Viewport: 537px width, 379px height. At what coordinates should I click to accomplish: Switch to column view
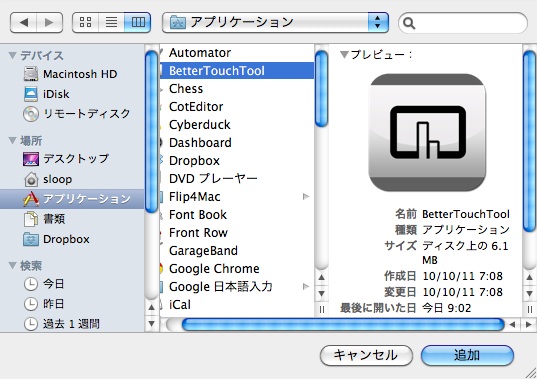point(138,23)
